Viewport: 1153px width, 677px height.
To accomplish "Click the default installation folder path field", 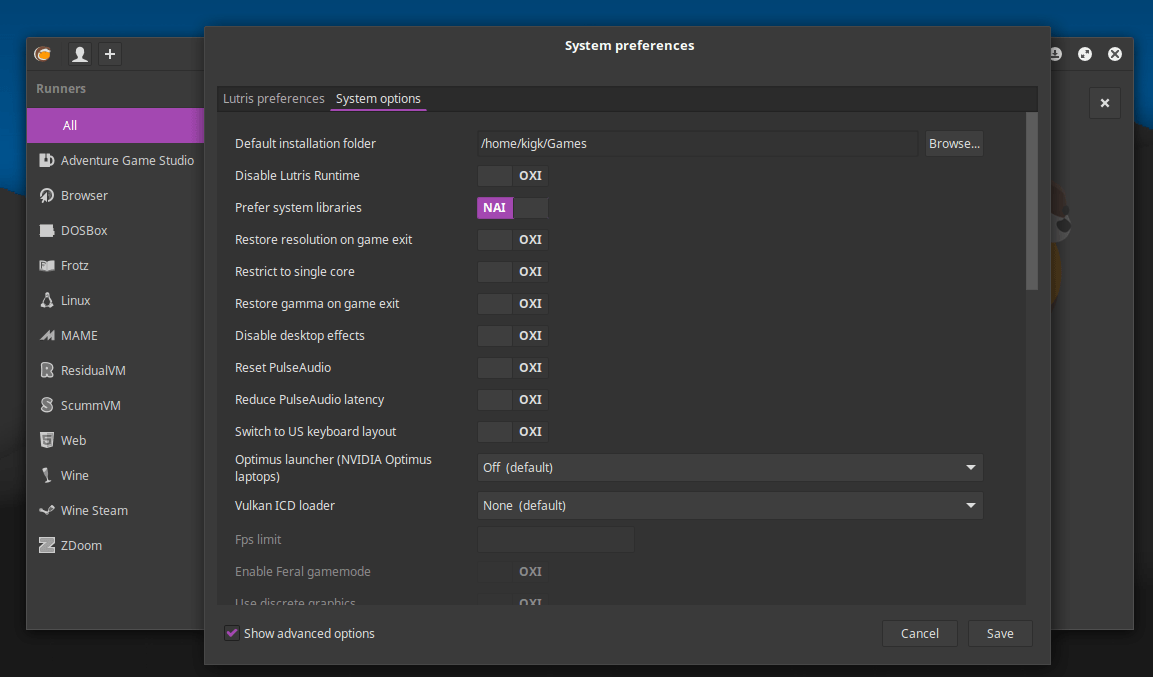I will 697,143.
